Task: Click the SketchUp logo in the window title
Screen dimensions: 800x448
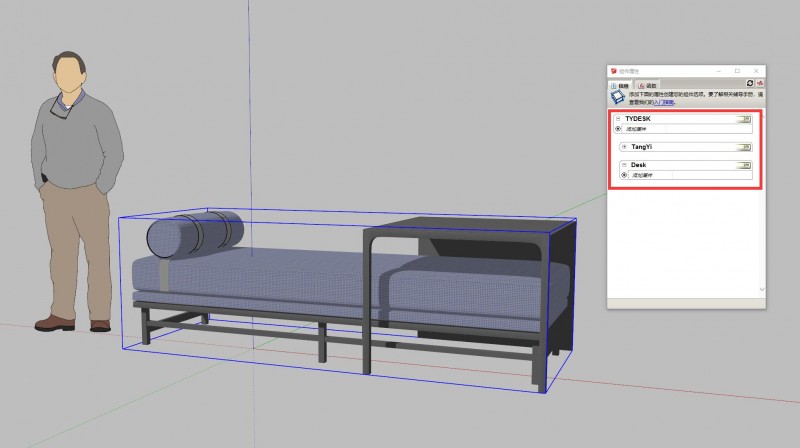Action: coord(614,71)
